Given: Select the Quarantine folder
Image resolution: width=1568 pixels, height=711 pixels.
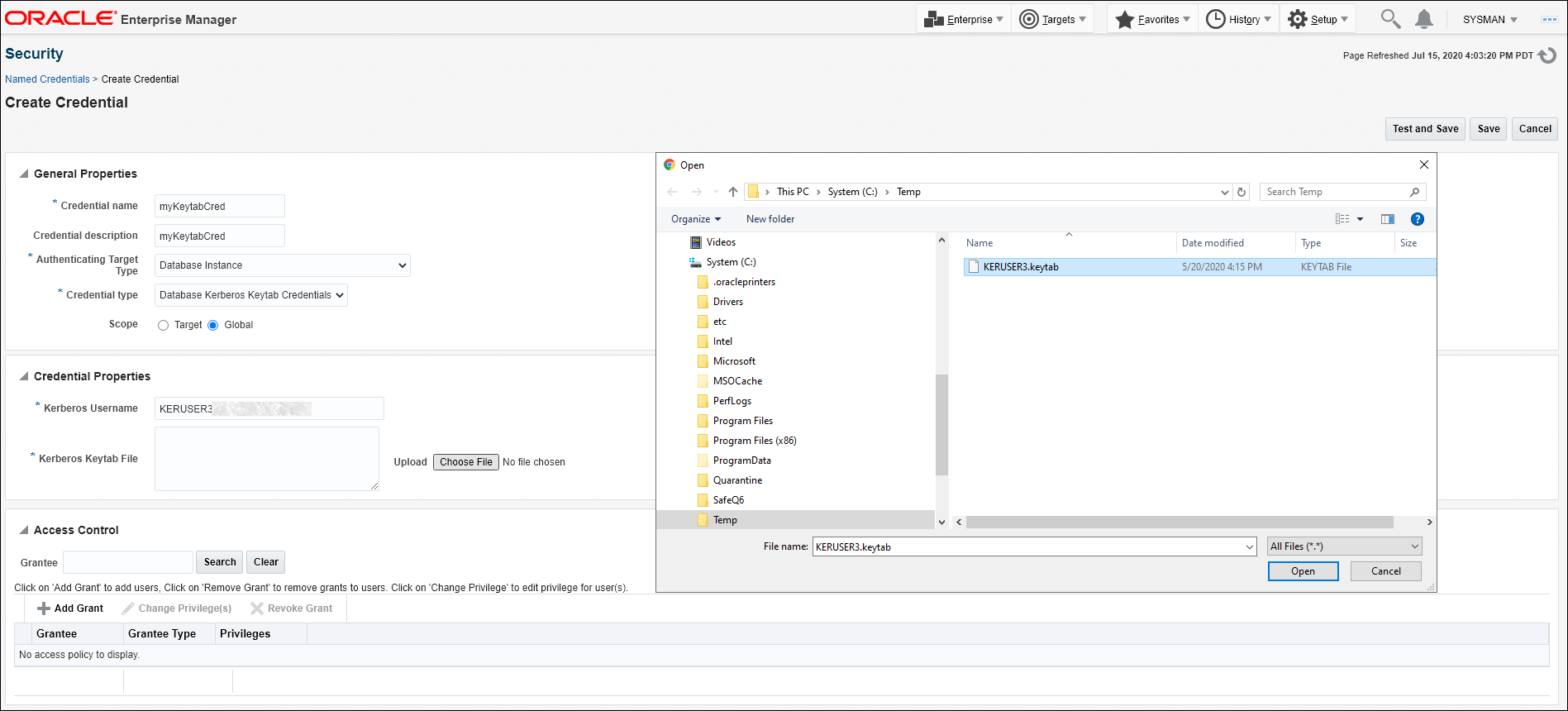Looking at the screenshot, I should pos(737,480).
